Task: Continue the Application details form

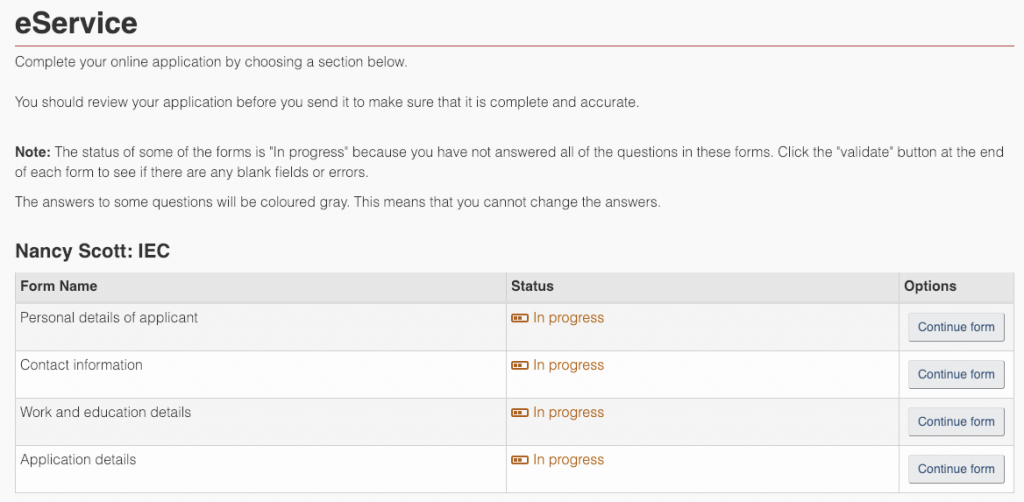Action: (x=956, y=469)
